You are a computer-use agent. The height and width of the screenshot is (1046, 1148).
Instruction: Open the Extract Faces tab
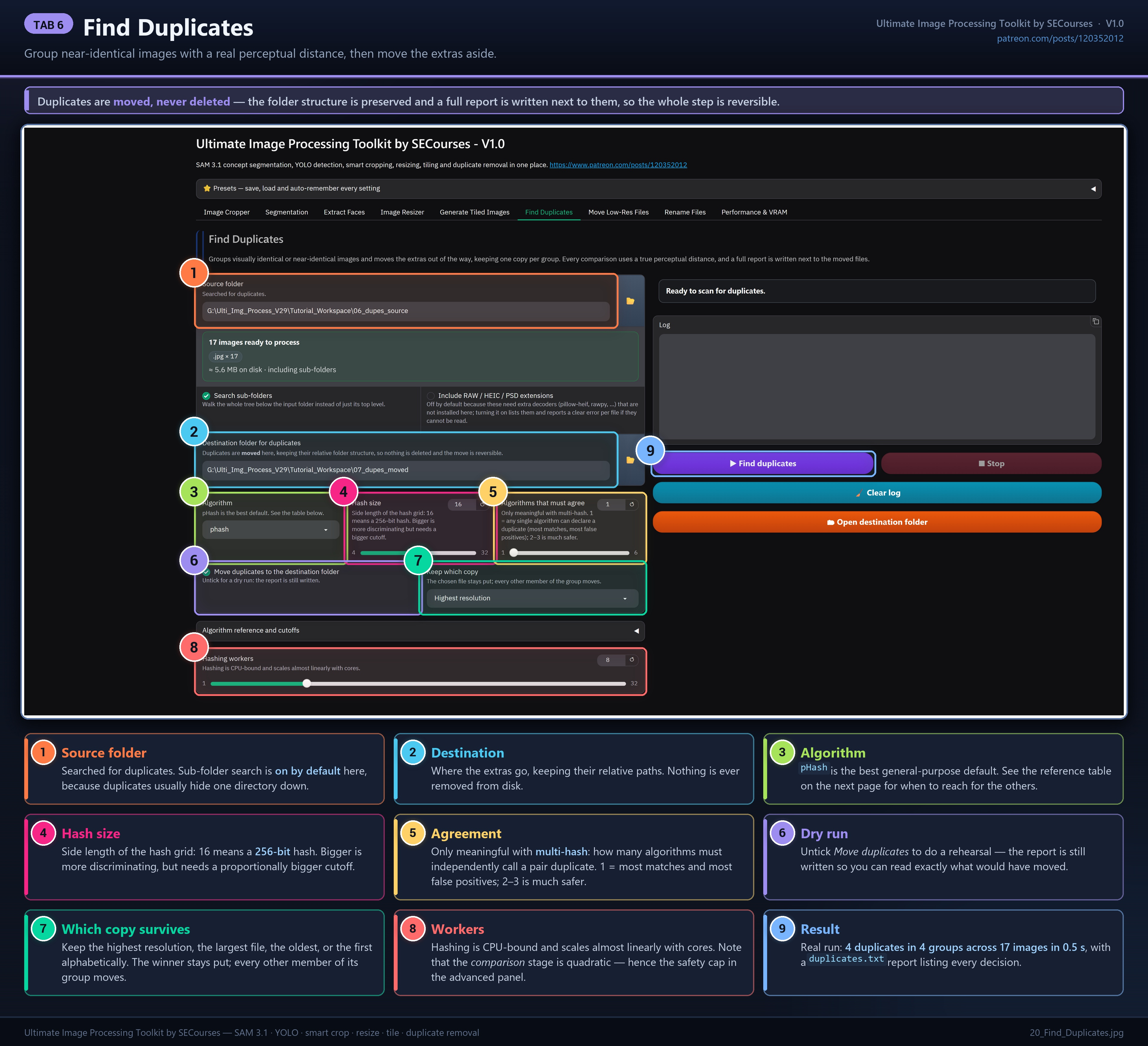click(x=344, y=212)
